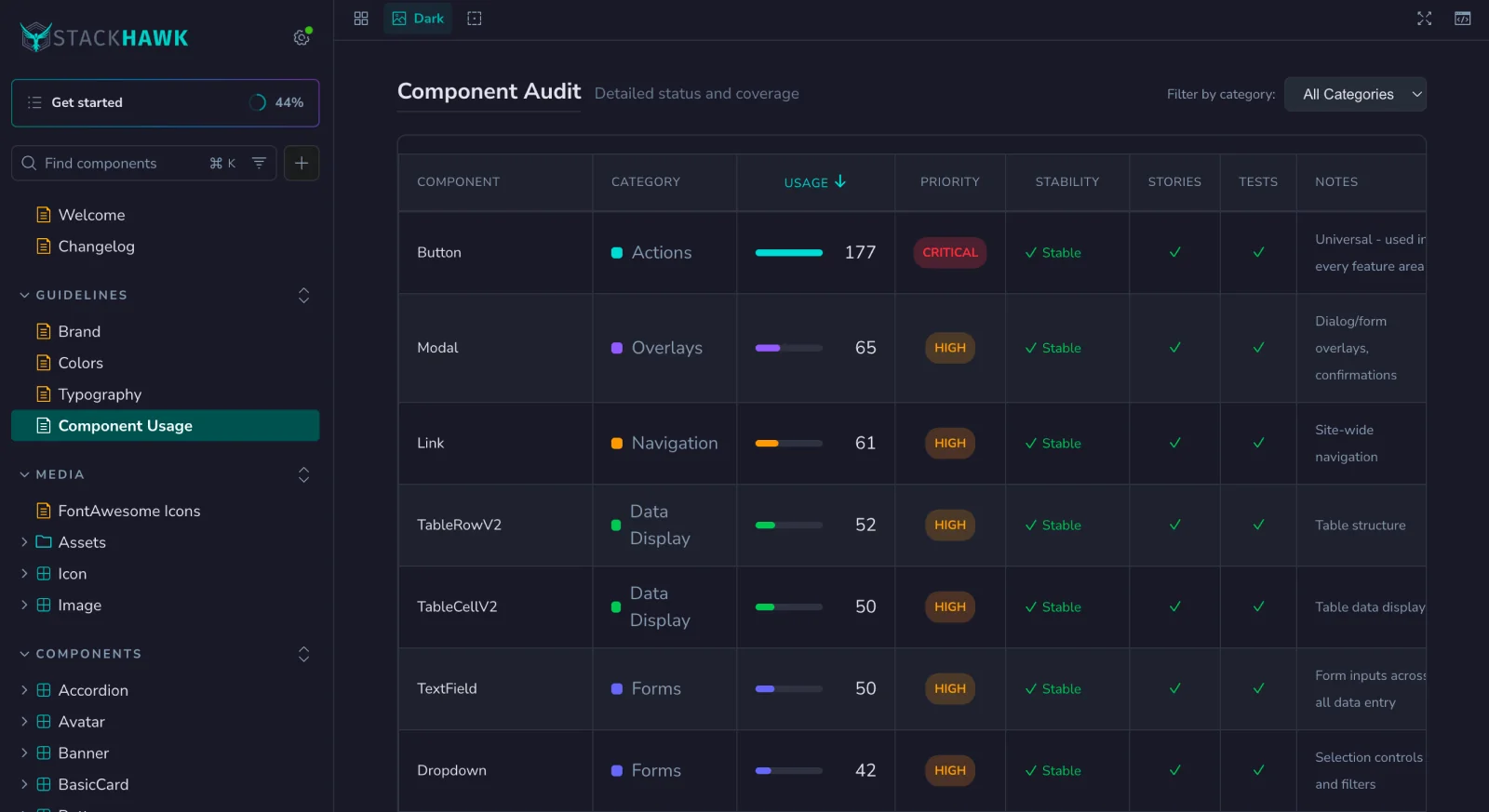Screen dimensions: 1489x812
Task: Click the Overlays category cell
Action: pos(664,347)
